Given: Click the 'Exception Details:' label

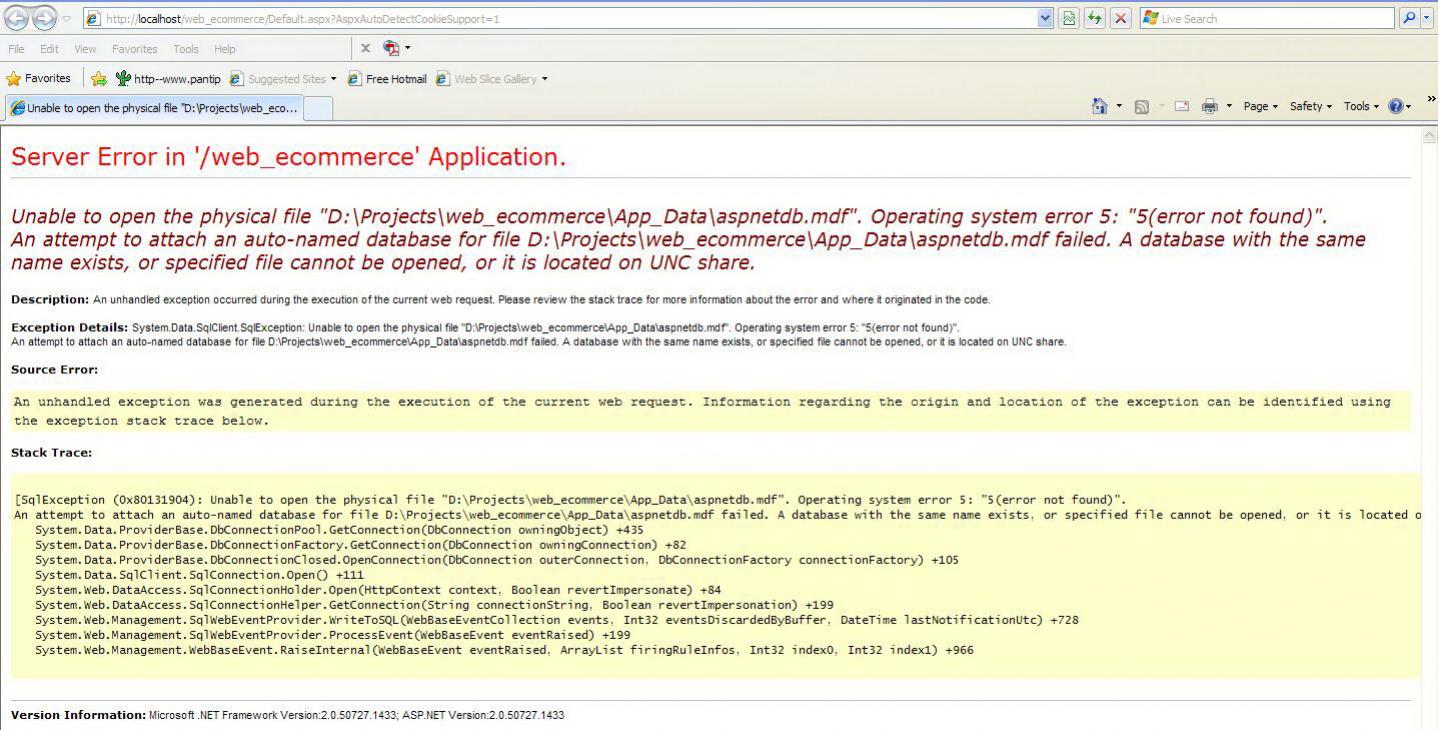Looking at the screenshot, I should (x=69, y=327).
